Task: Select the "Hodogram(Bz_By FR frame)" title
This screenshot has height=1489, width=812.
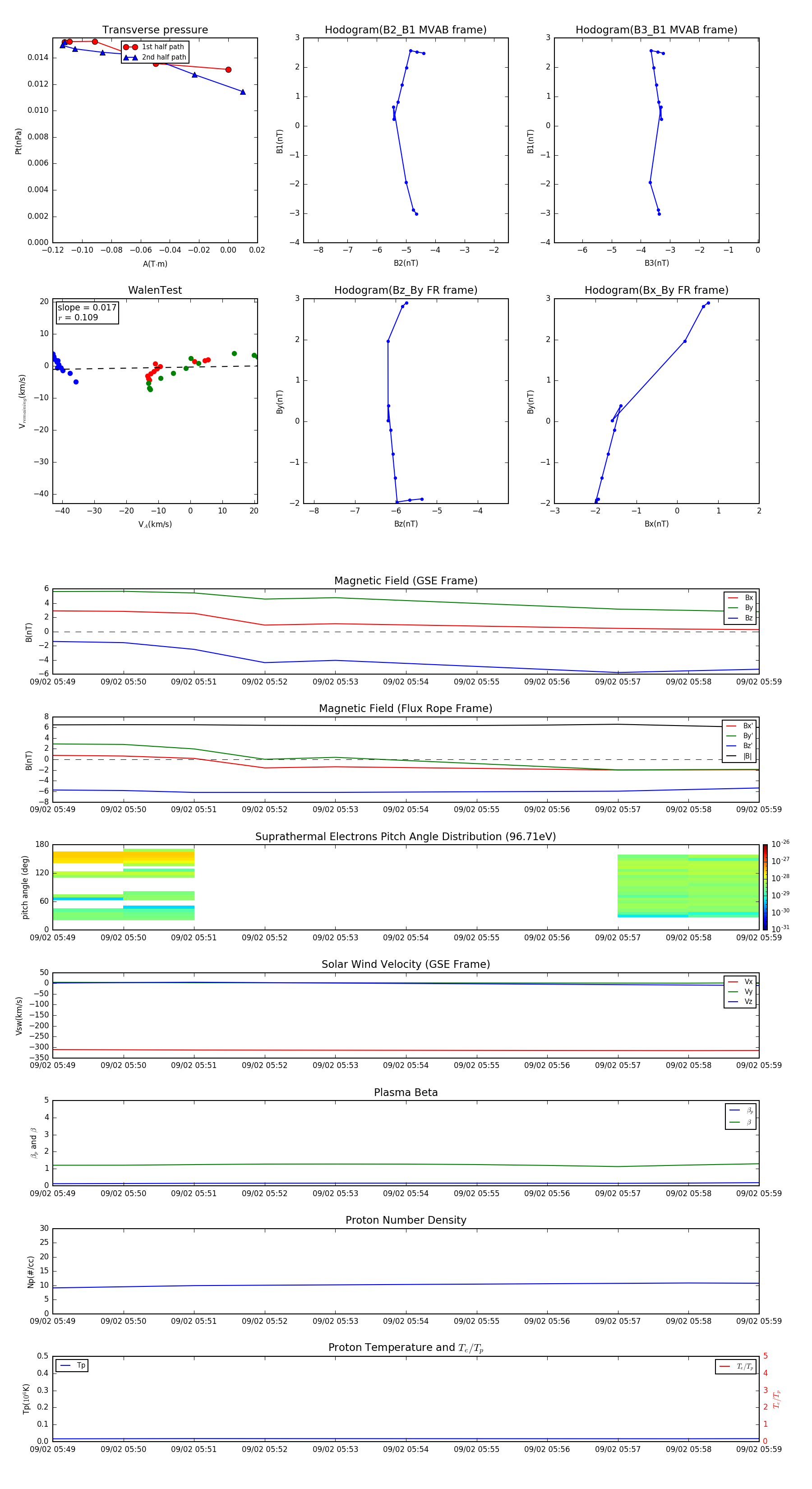Action: (406, 290)
